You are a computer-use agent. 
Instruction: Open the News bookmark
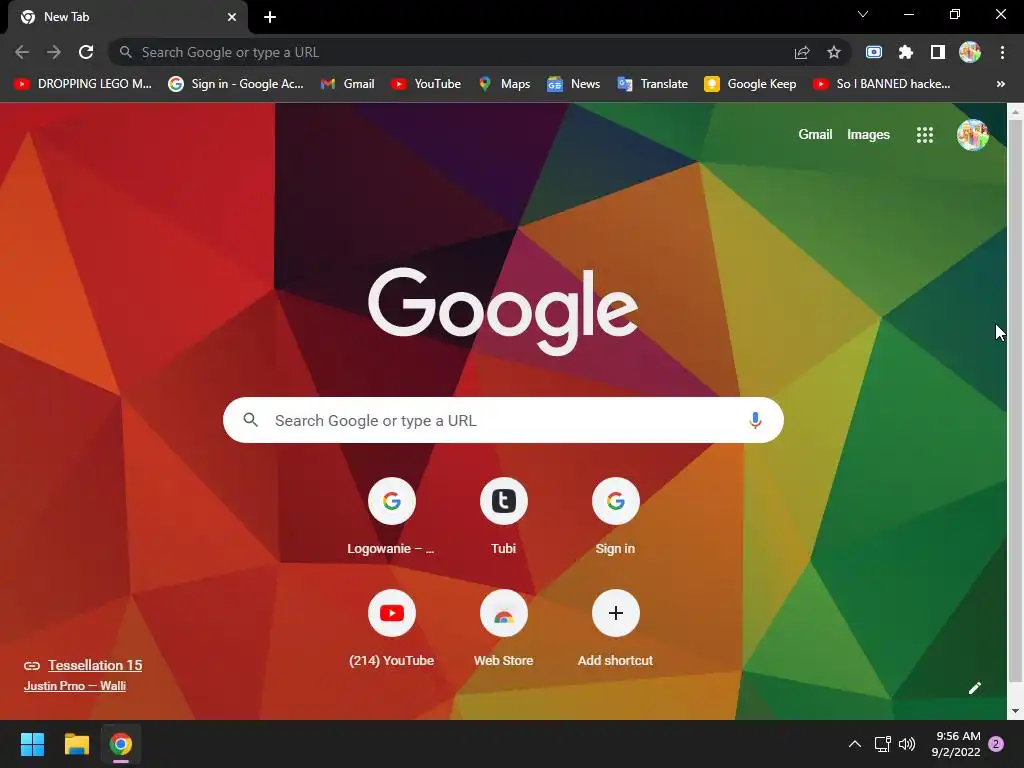pos(573,84)
